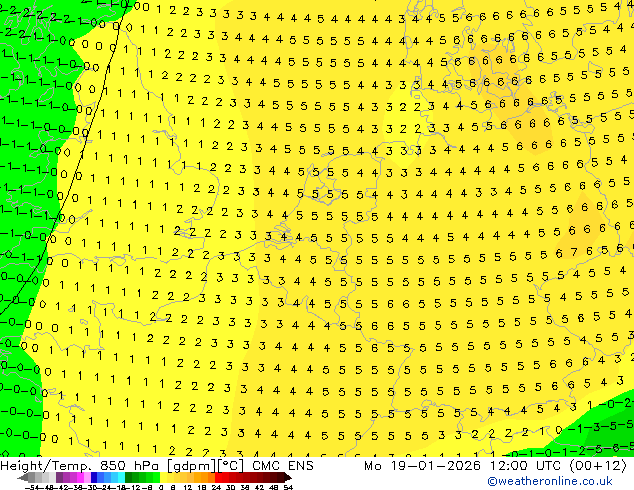634x490 pixels.
Task: Click the single '7' temperature value on the map
Action: click(574, 253)
